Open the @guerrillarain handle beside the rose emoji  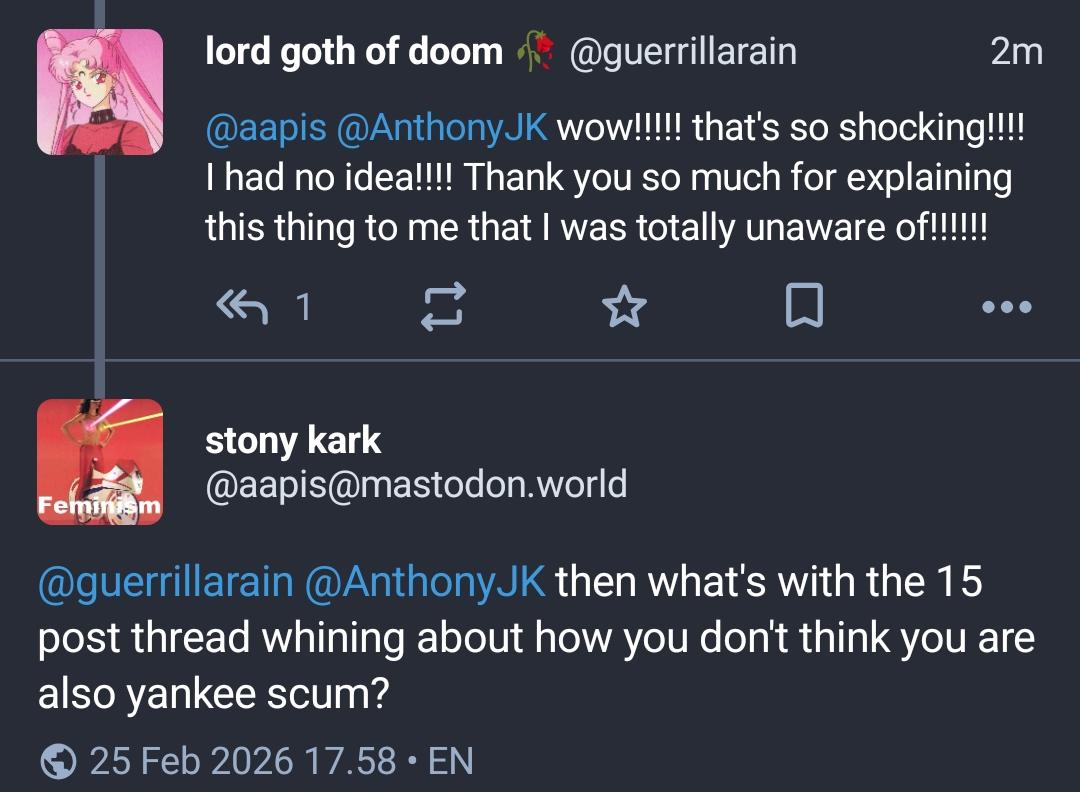coord(683,51)
